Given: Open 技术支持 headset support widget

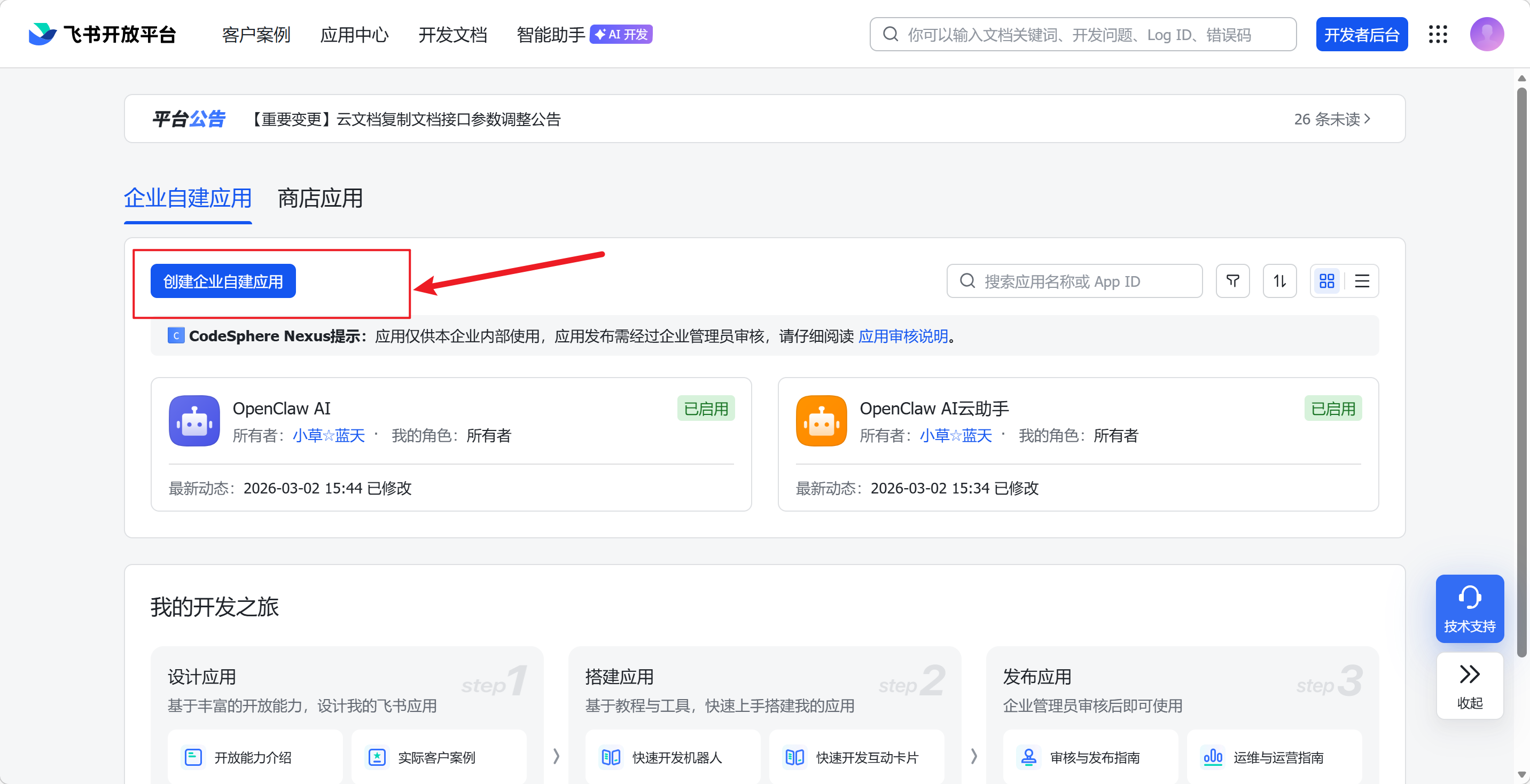Looking at the screenshot, I should pyautogui.click(x=1470, y=608).
